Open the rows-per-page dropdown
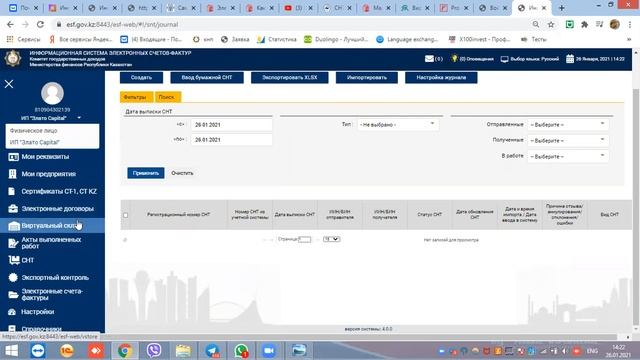Screen dimensions: 640x360 point(331,239)
